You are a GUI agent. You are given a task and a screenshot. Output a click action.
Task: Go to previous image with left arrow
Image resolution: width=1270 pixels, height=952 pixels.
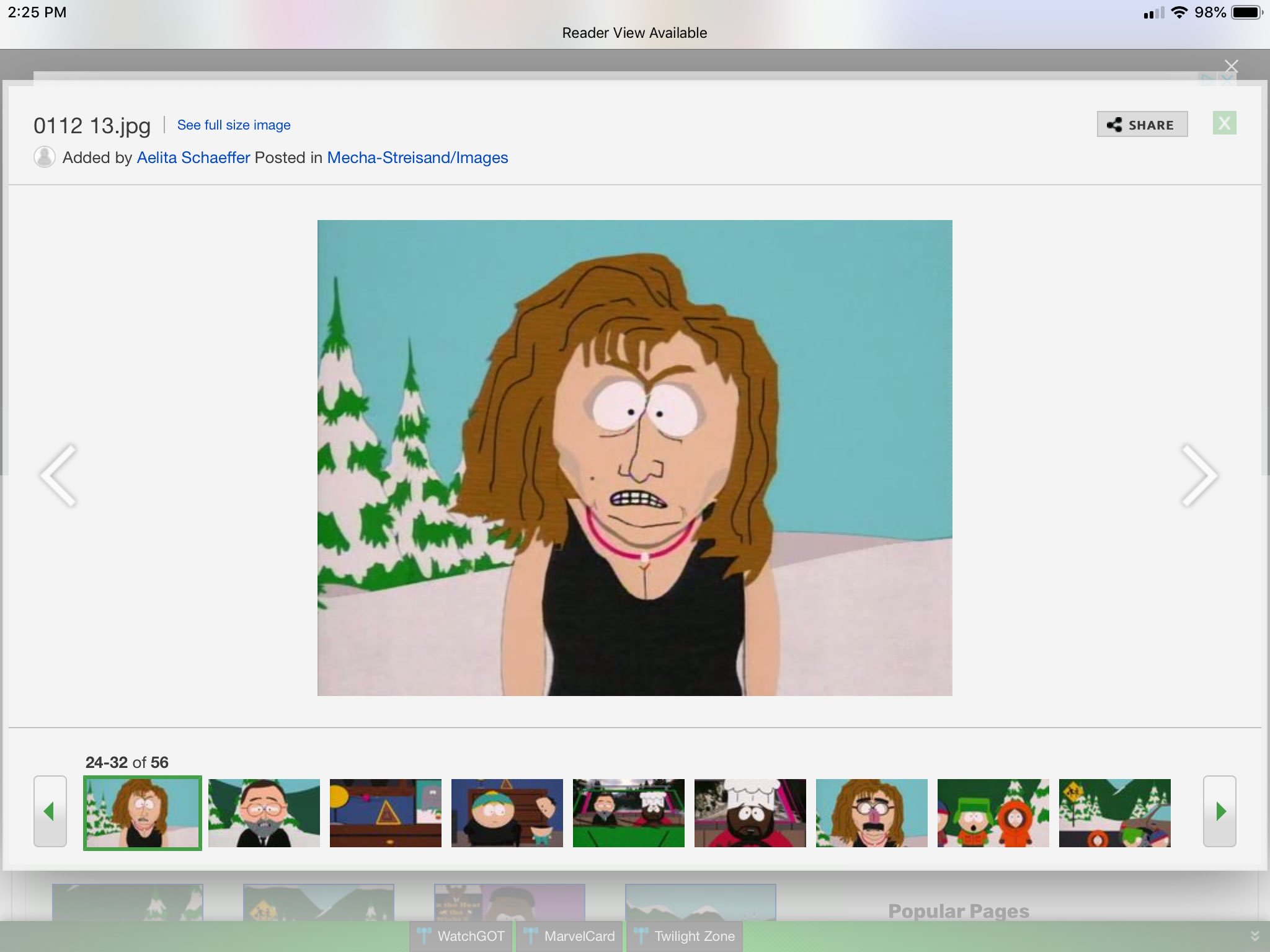[x=58, y=475]
